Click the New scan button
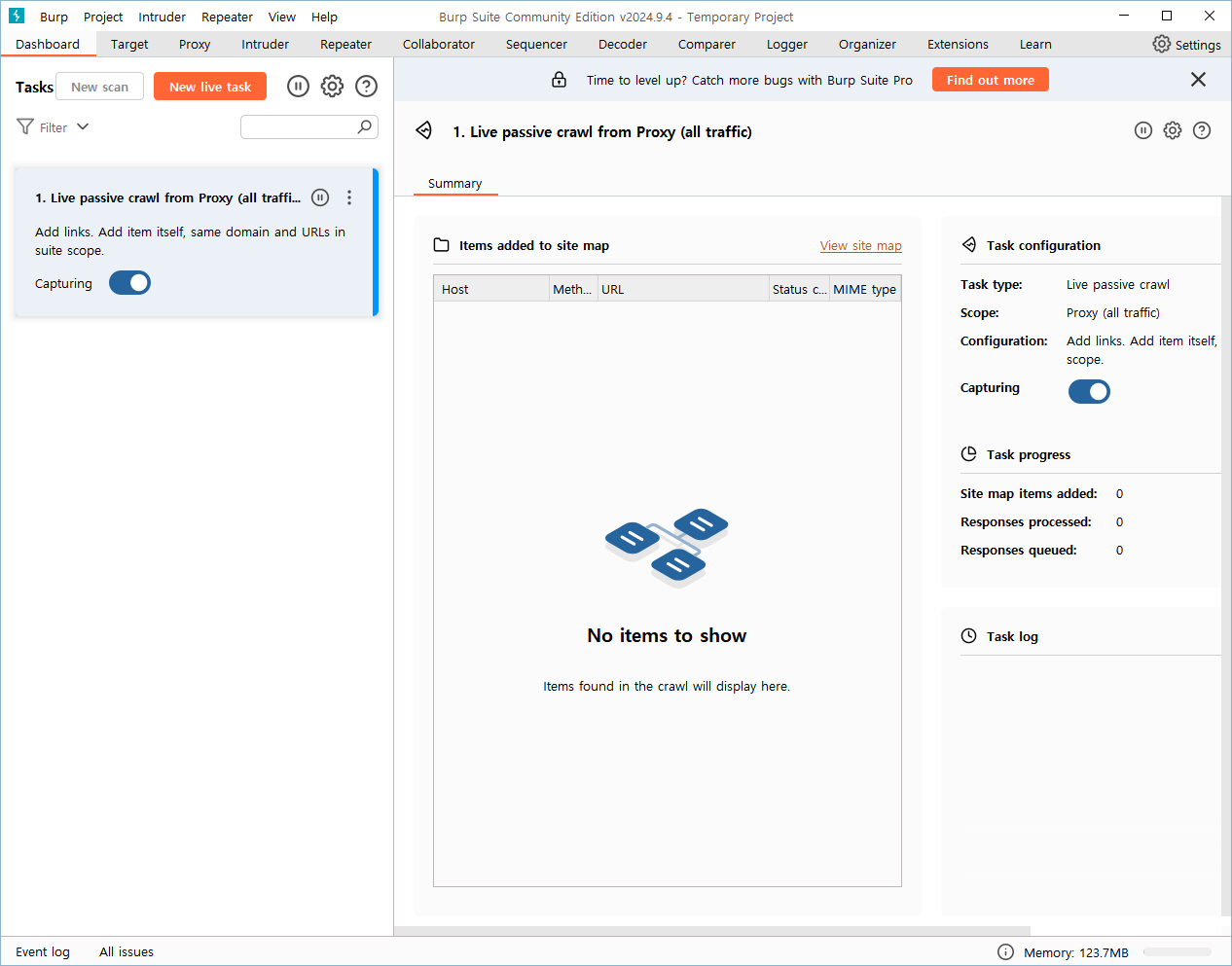This screenshot has width=1232, height=966. click(x=99, y=87)
